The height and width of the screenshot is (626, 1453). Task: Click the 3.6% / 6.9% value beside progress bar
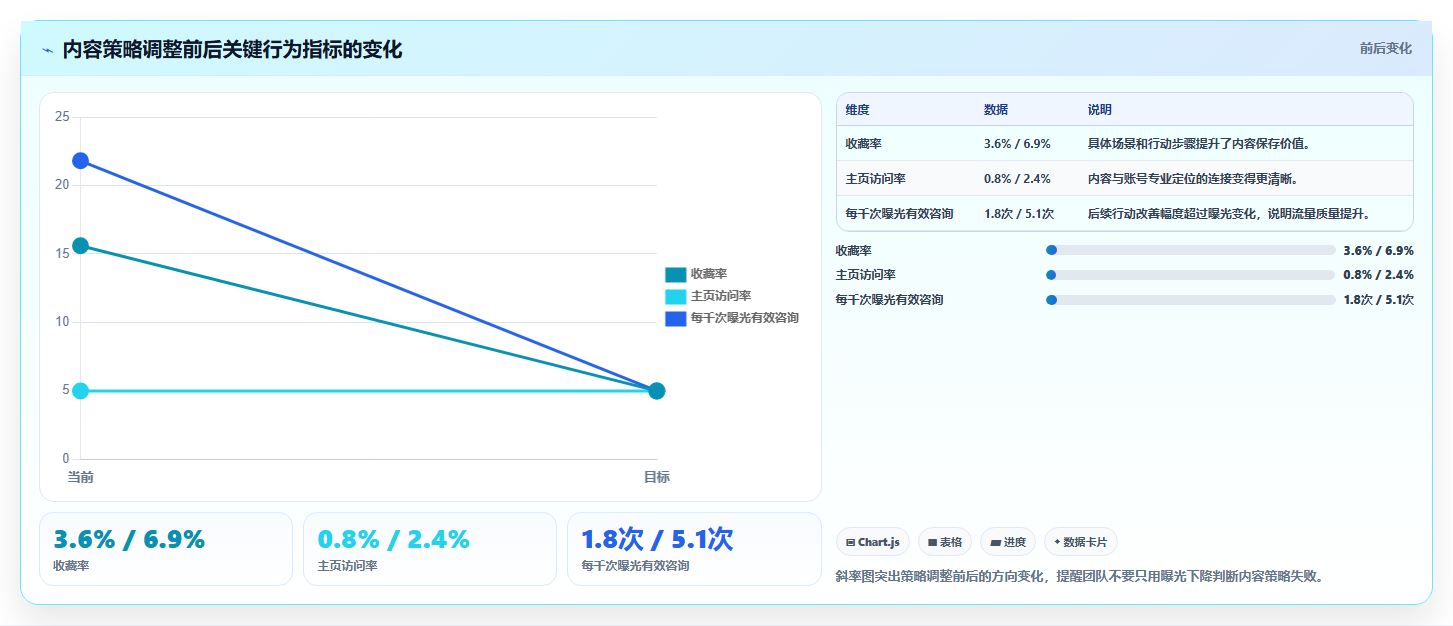(1378, 251)
